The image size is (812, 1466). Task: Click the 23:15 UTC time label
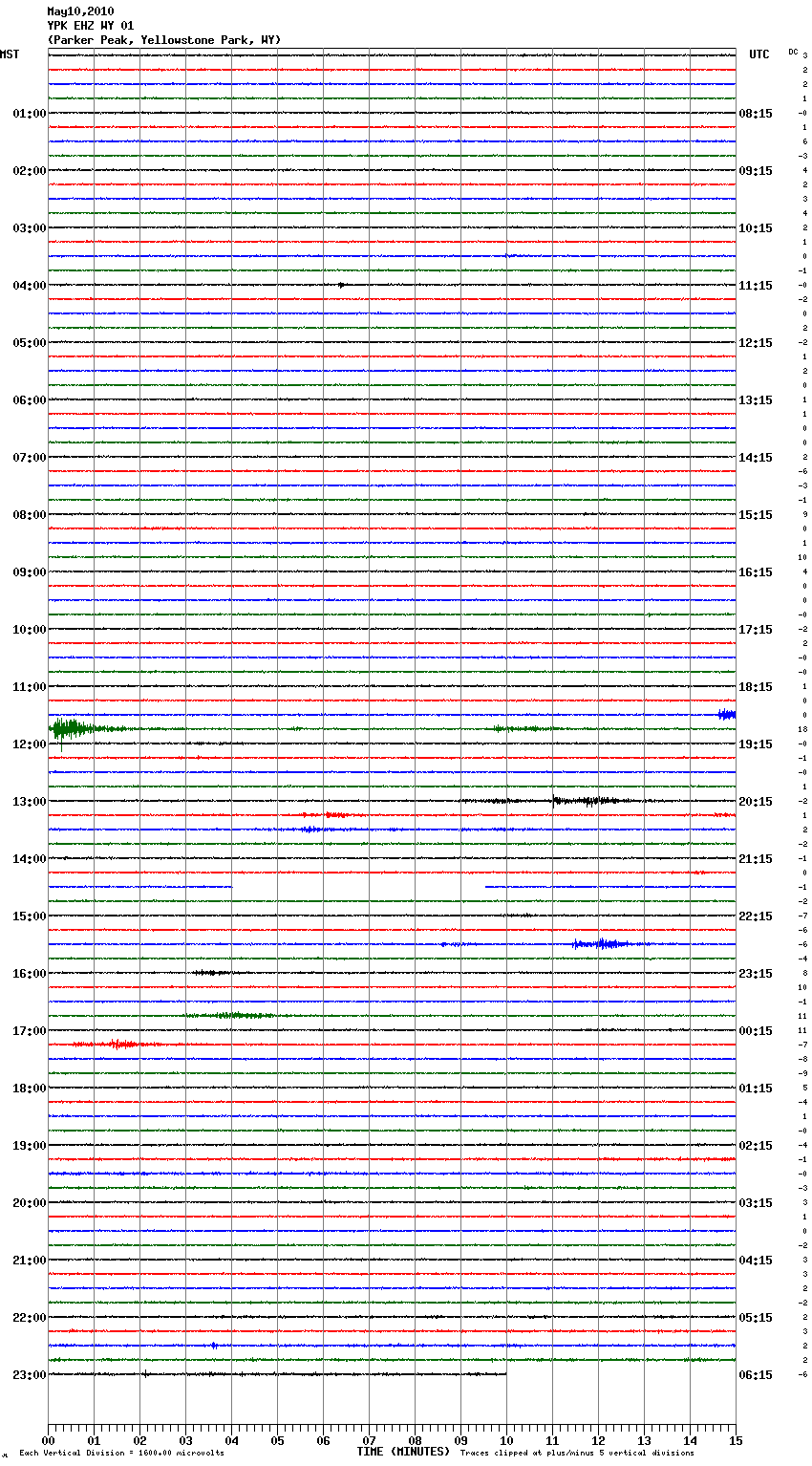click(756, 974)
